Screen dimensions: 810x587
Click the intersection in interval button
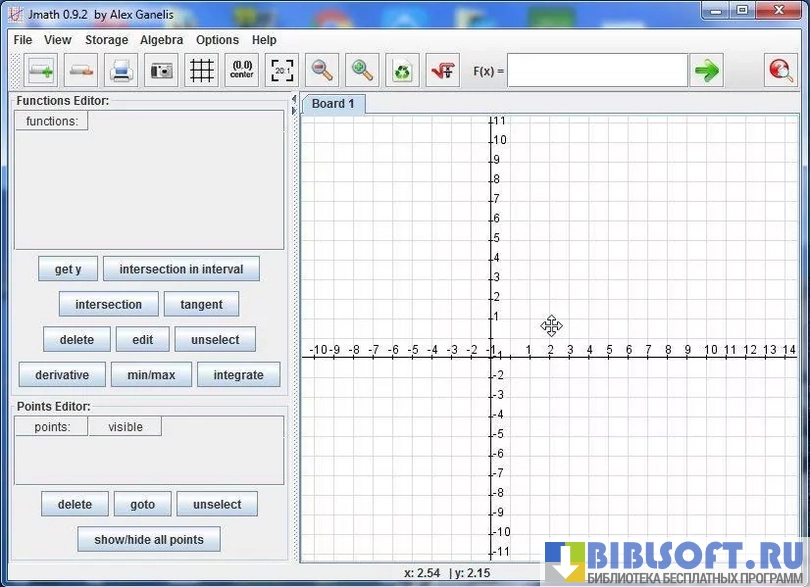[181, 269]
